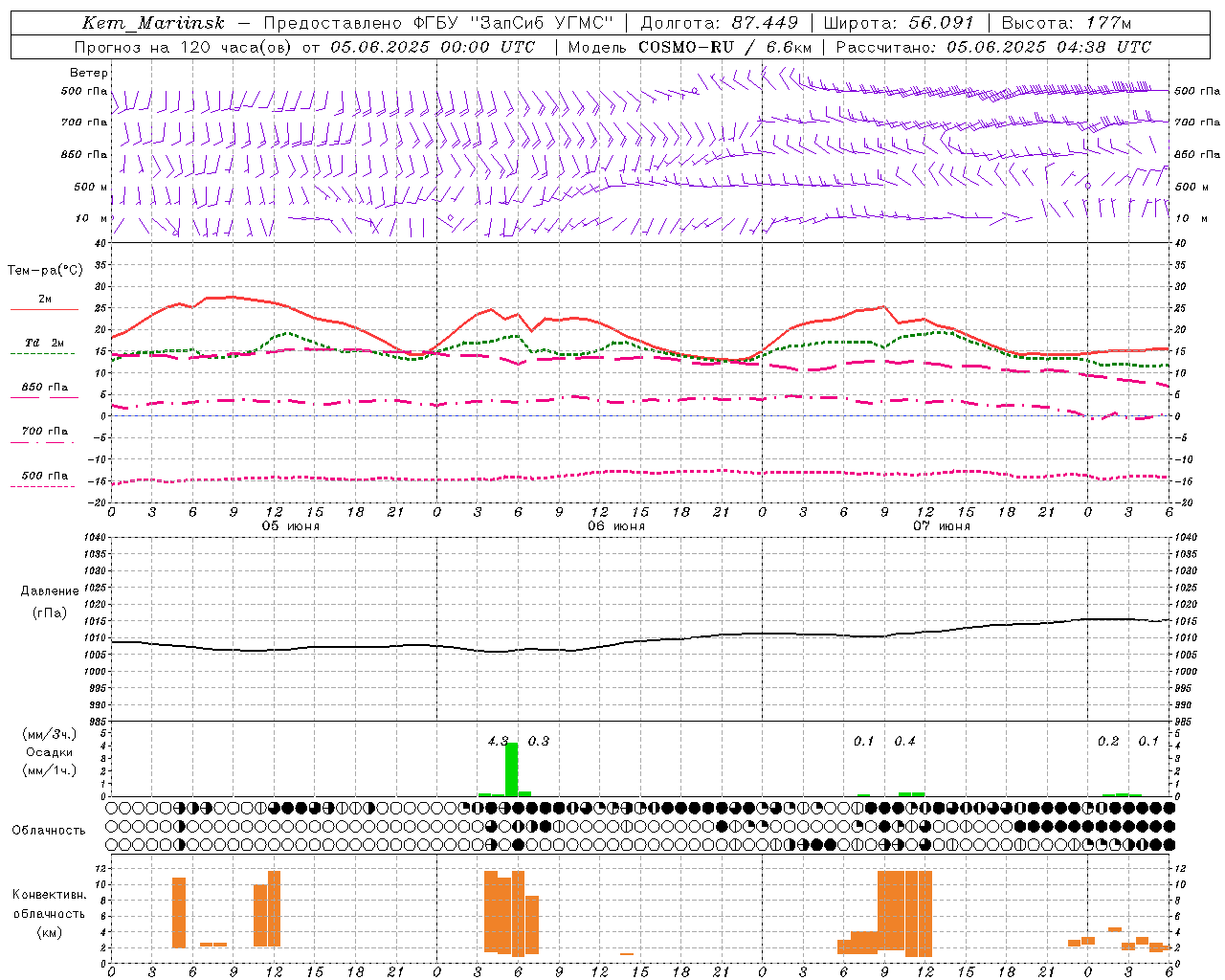Click the Рассчитано: 05.06.2025 04:38 UTC text

(x=993, y=47)
